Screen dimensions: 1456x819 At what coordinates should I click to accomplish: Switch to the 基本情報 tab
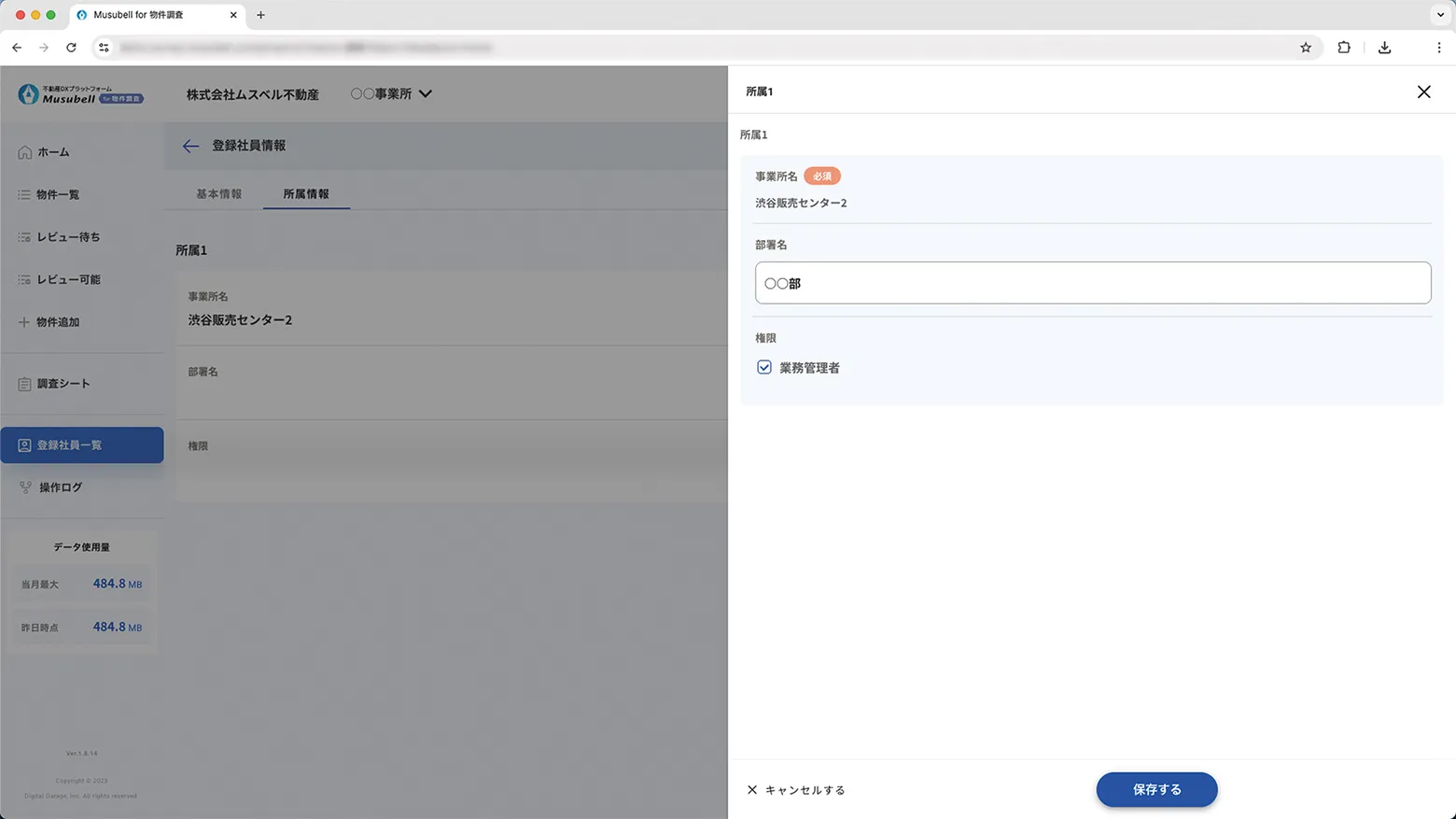(218, 194)
